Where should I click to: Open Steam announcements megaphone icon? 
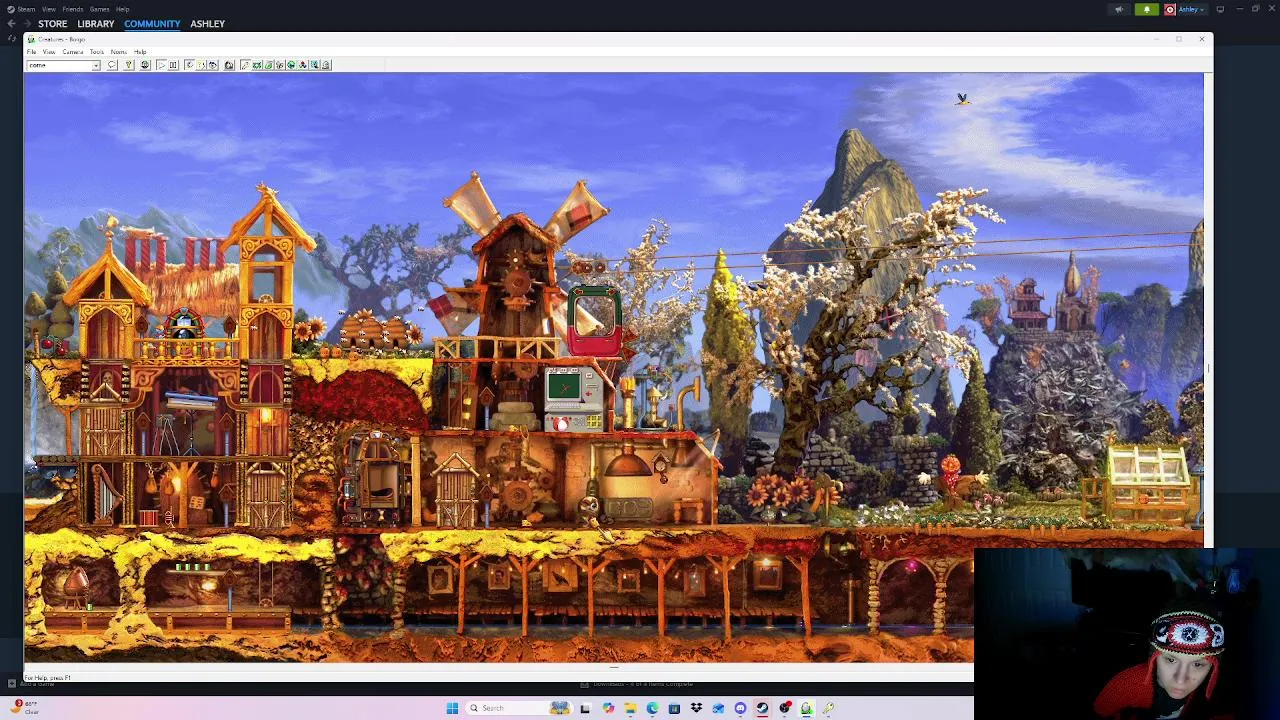1119,9
